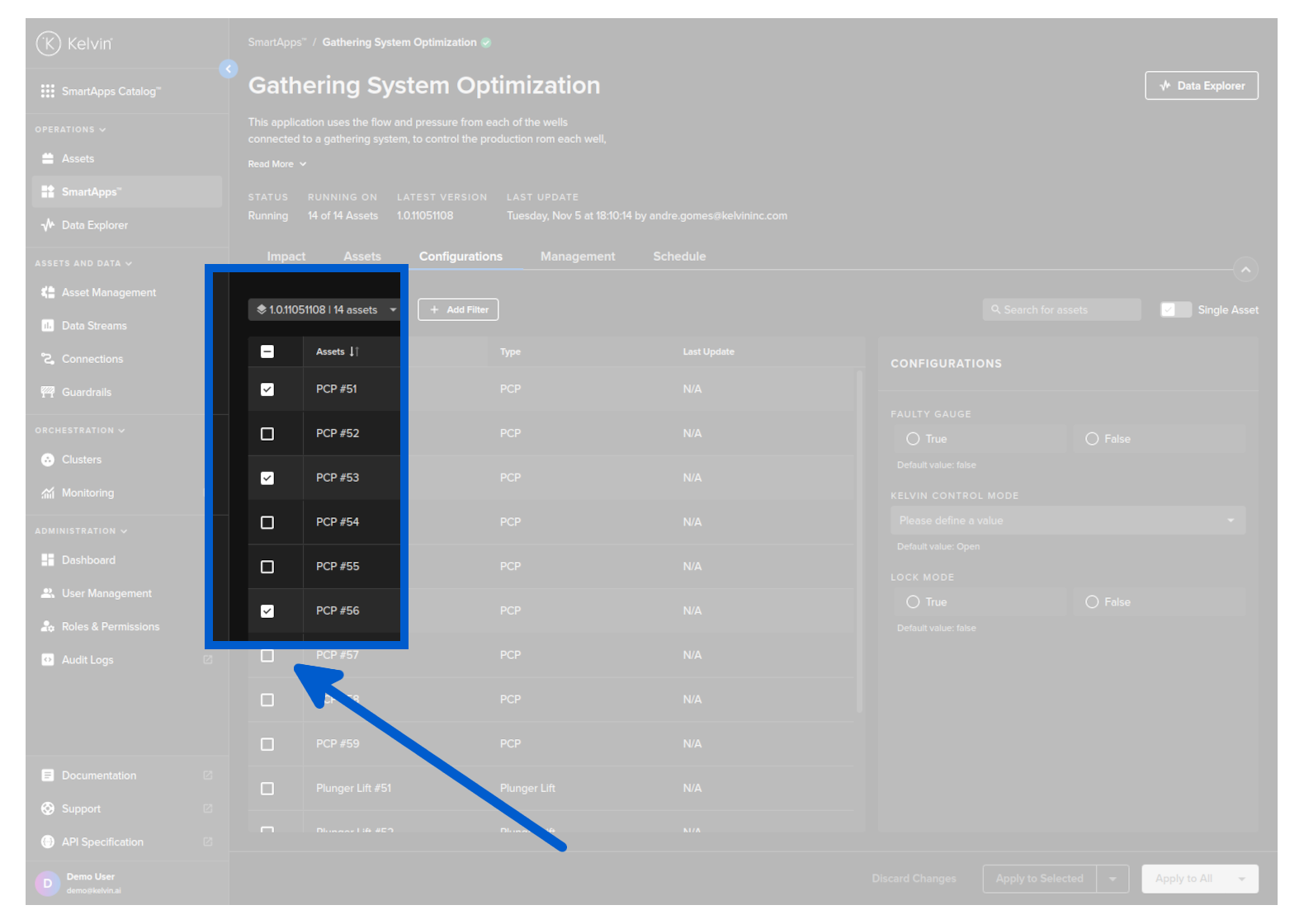Click the Apply to Selected button
The width and height of the screenshot is (1304, 924).
pos(1039,879)
